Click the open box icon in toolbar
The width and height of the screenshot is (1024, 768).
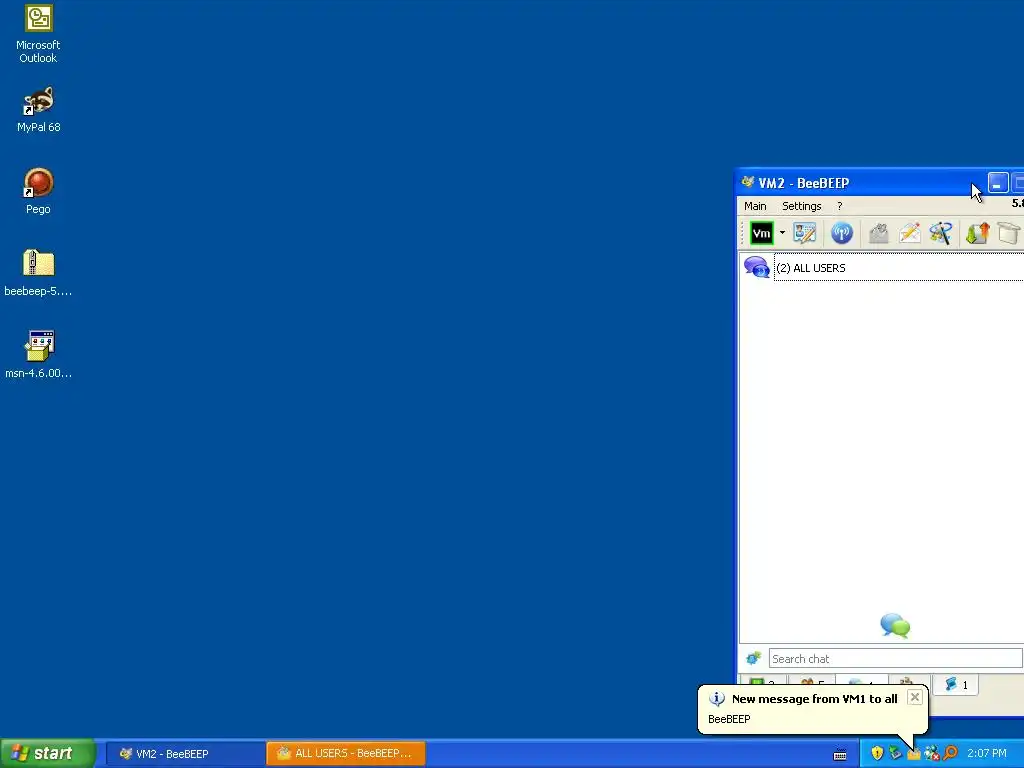1010,233
